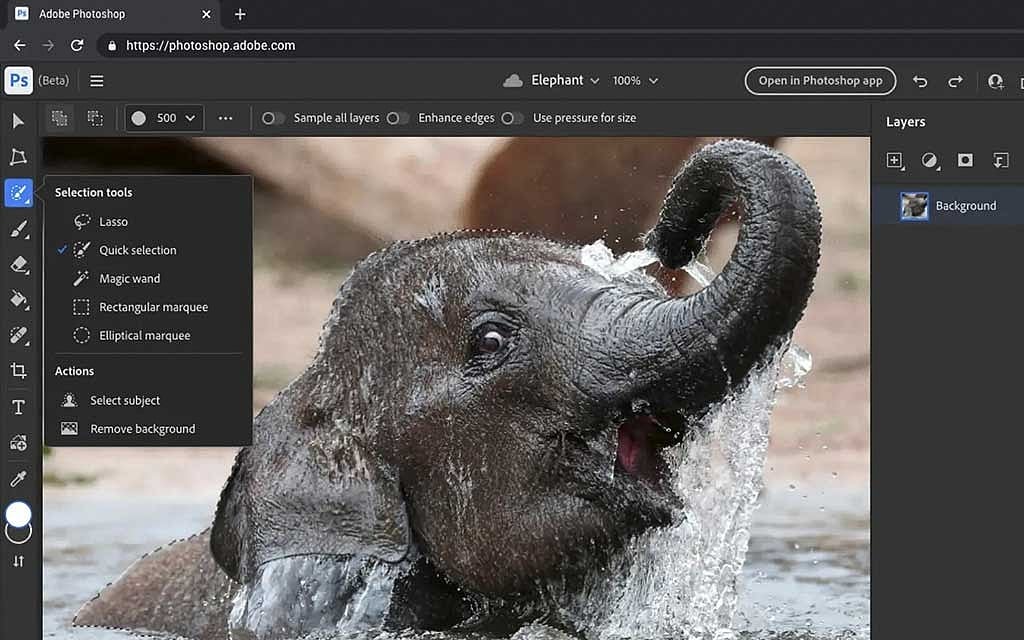Click browser Forward arrow
This screenshot has height=640, width=1024.
pyautogui.click(x=48, y=45)
